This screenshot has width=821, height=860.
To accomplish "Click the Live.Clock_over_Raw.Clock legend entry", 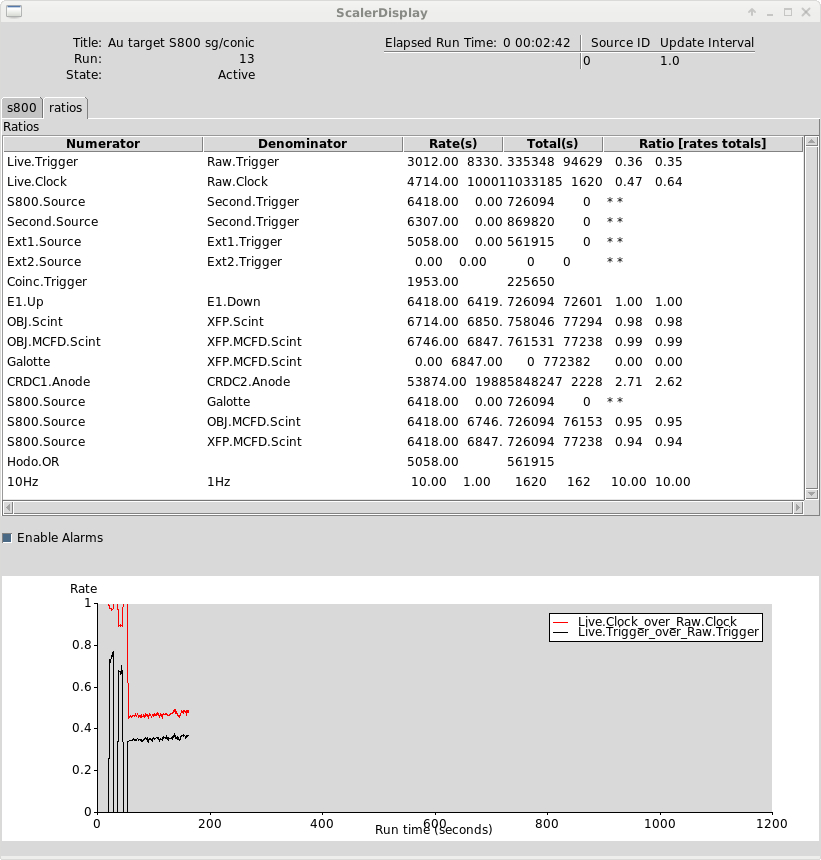I will pyautogui.click(x=657, y=621).
